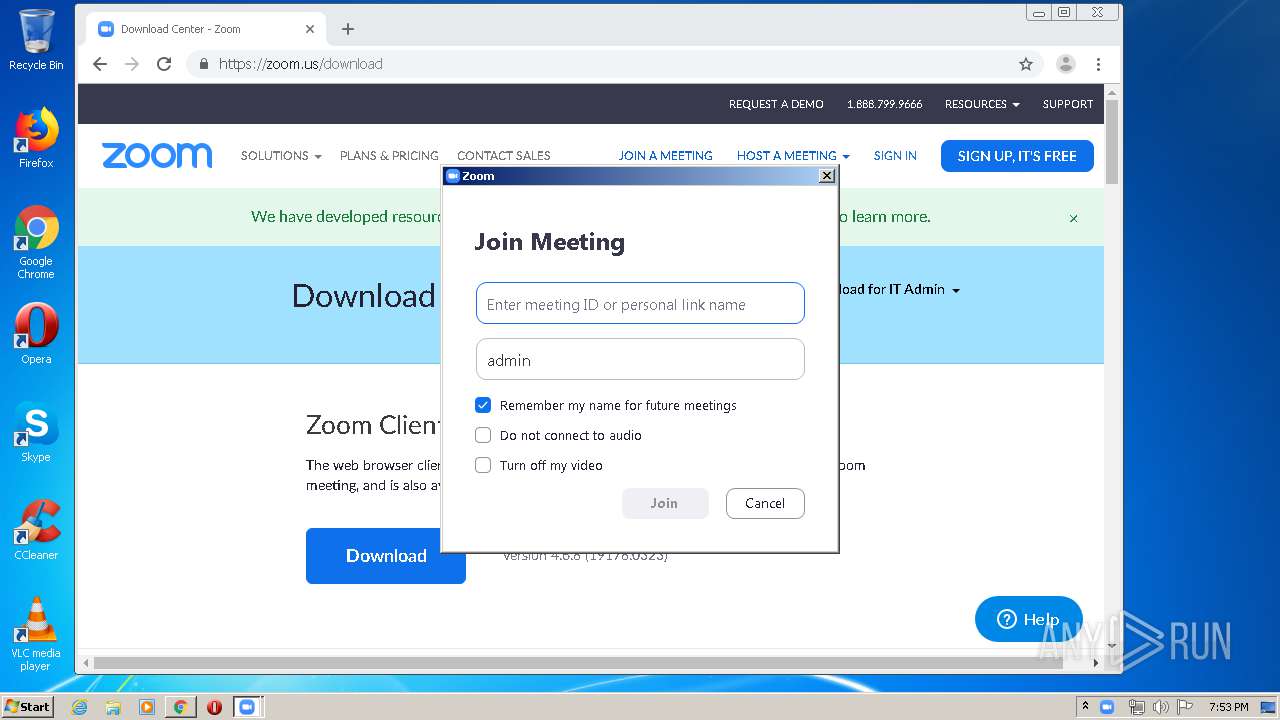Toggle Remember my name for future meetings
The width and height of the screenshot is (1280, 720).
(483, 405)
